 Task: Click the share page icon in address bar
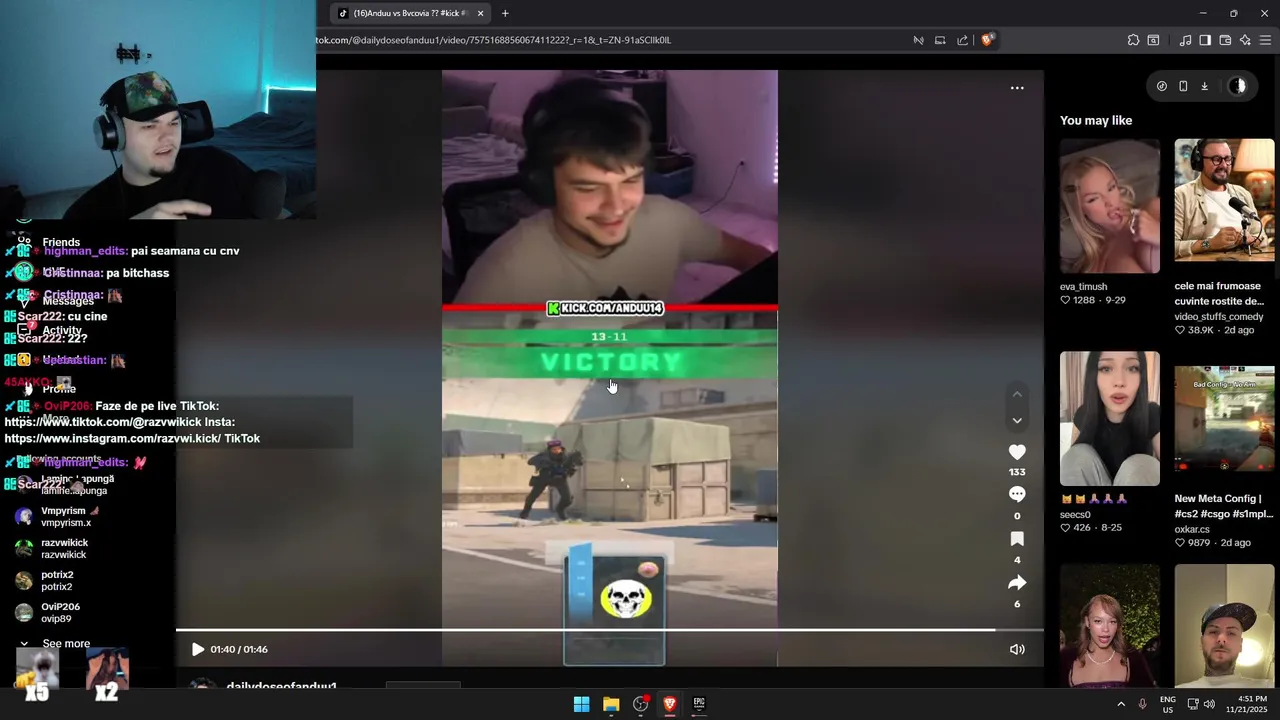click(962, 40)
